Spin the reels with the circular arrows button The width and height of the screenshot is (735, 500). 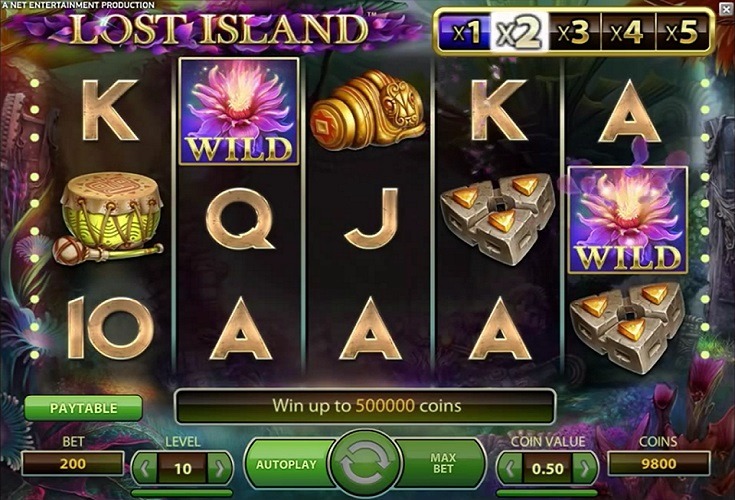point(365,463)
